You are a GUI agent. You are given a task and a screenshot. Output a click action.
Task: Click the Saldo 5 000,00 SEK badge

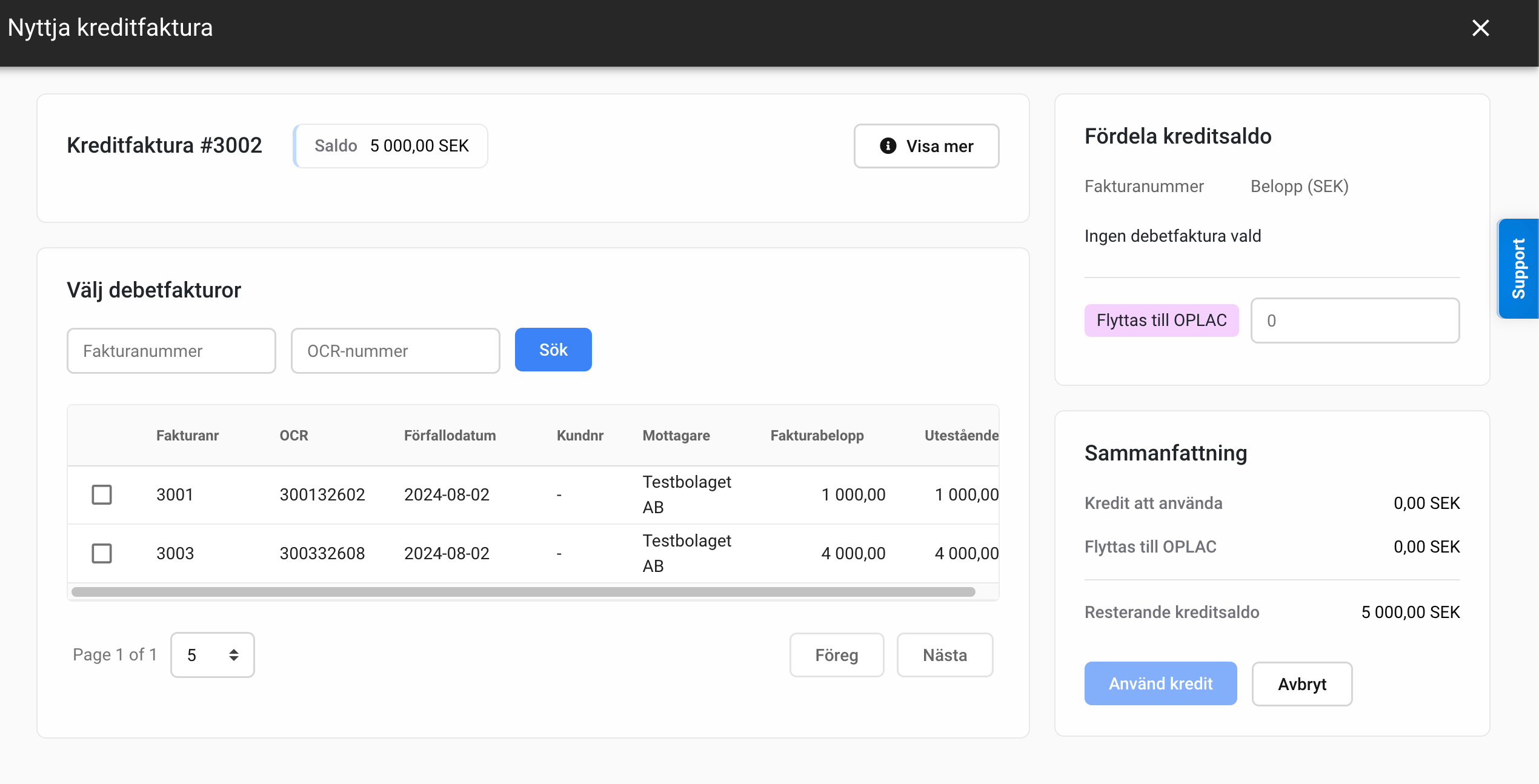pos(391,146)
